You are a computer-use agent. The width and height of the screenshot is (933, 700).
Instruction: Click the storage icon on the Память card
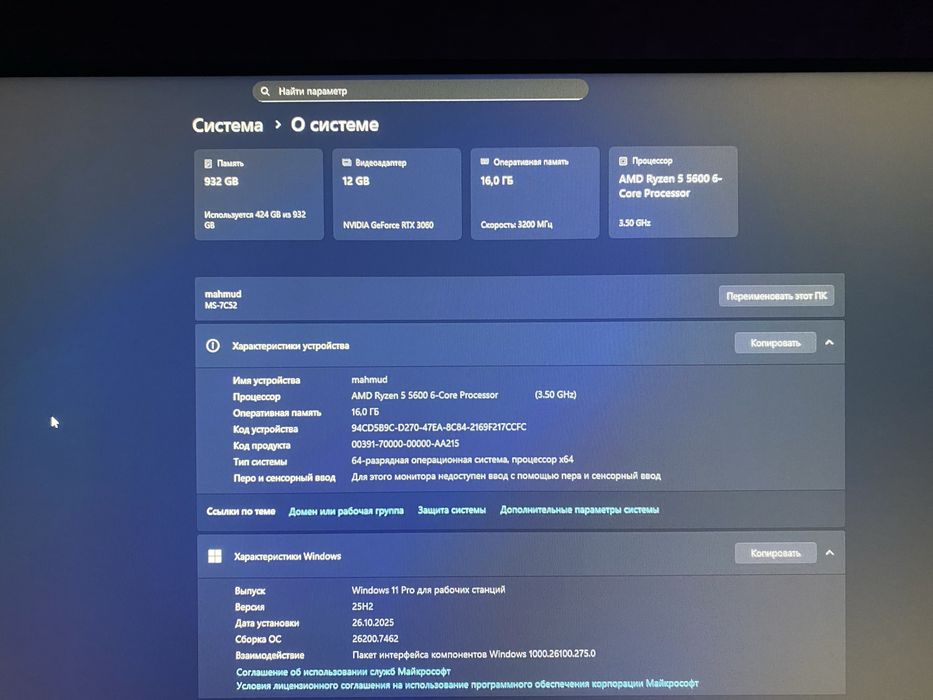click(208, 163)
